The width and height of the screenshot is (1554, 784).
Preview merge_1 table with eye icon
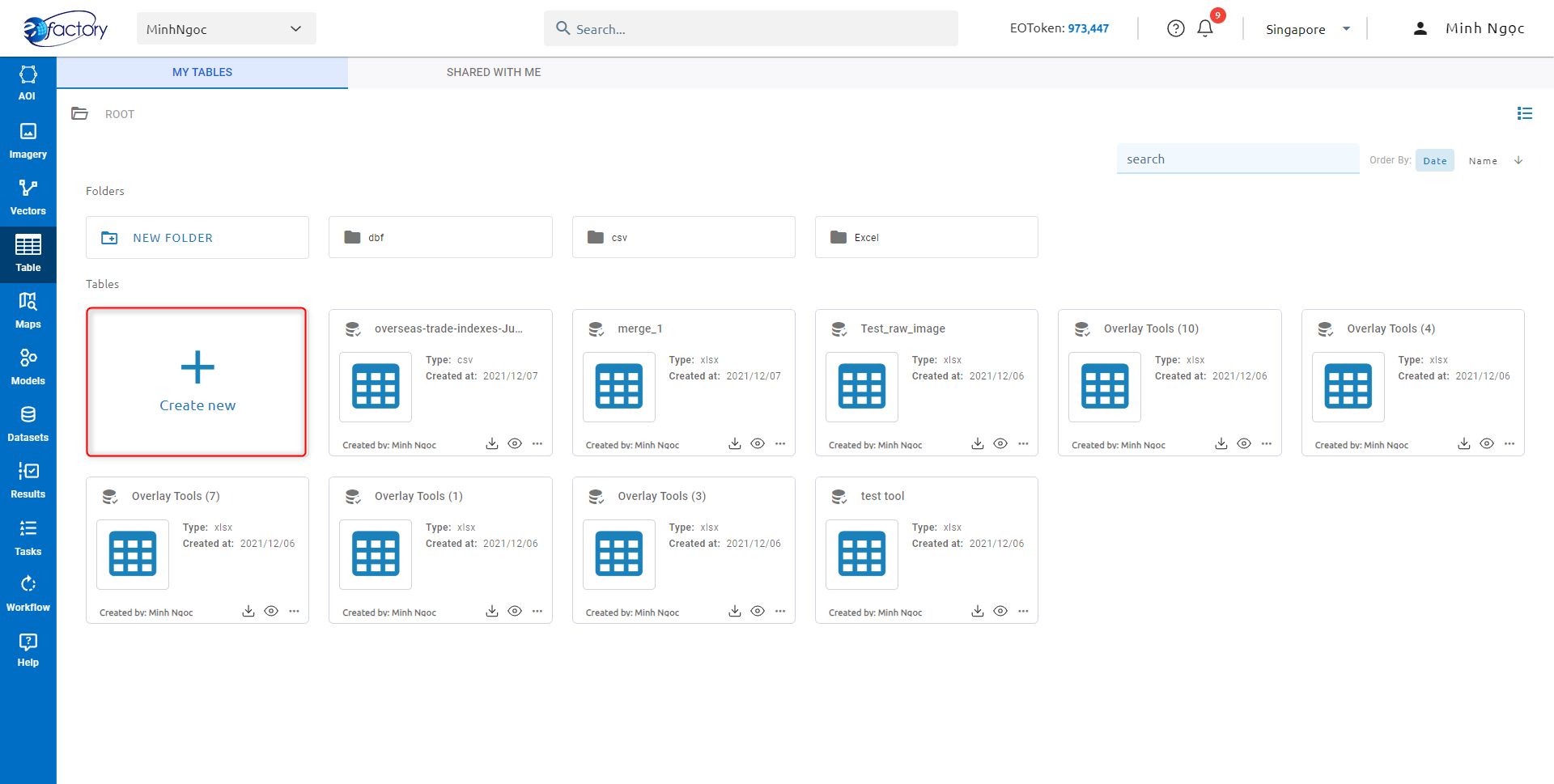tap(758, 443)
